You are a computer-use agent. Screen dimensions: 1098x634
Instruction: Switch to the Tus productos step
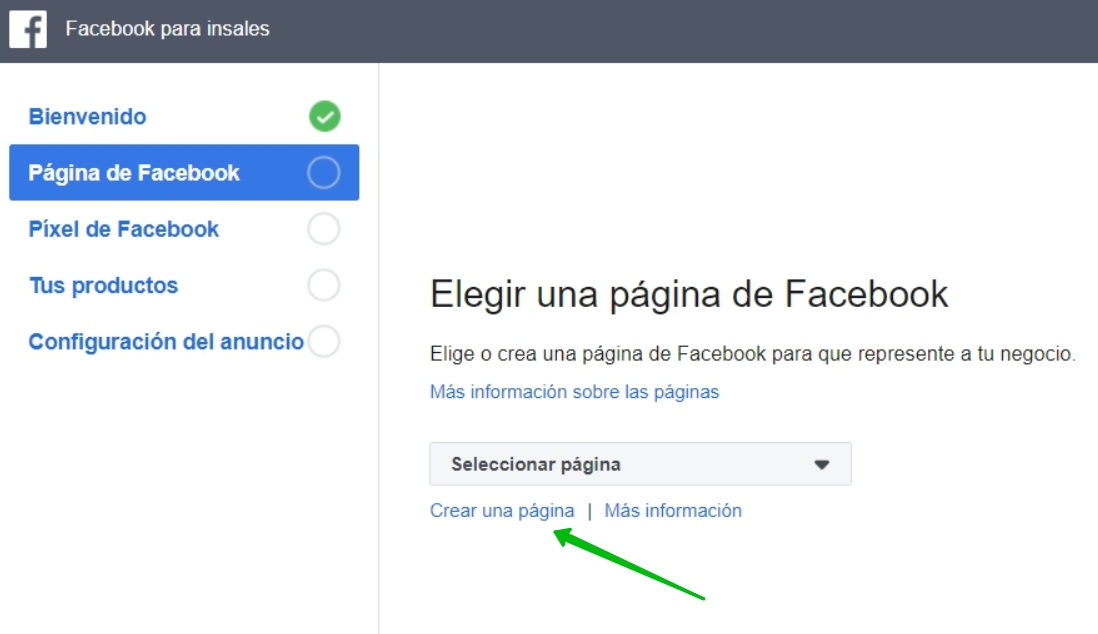pyautogui.click(x=103, y=286)
